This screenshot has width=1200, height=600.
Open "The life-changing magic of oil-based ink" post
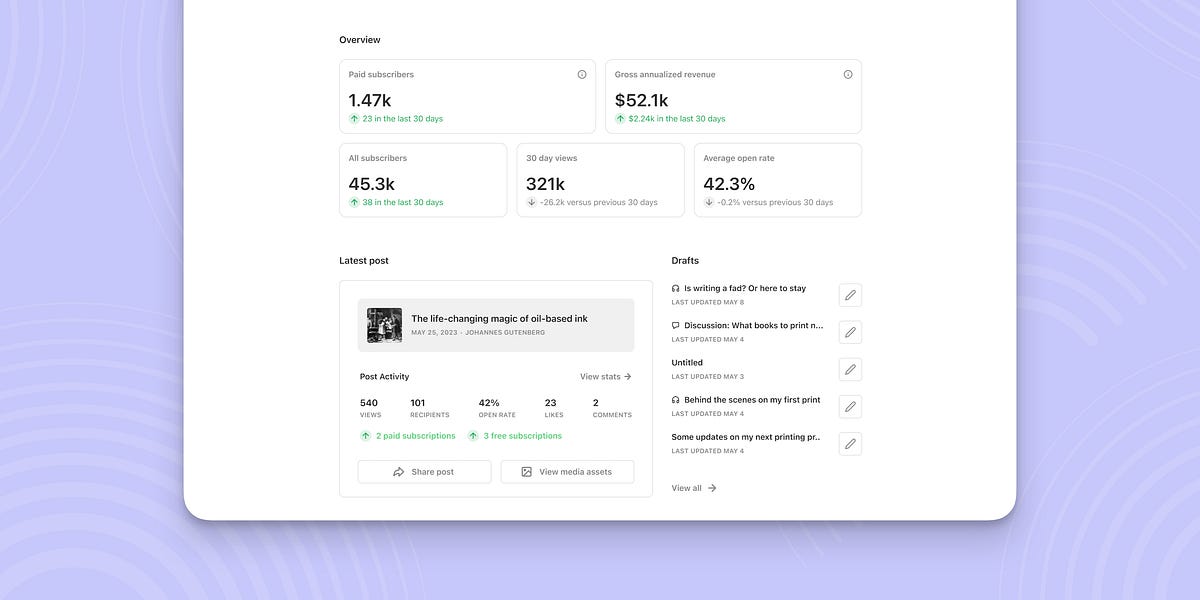[498, 318]
